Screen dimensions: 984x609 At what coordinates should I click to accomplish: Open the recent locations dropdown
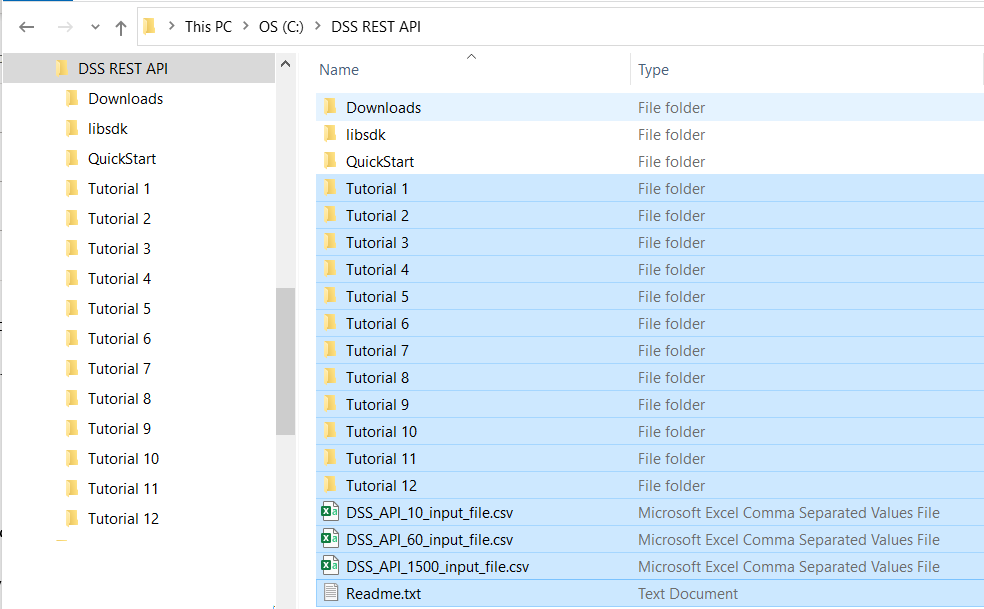coord(95,27)
